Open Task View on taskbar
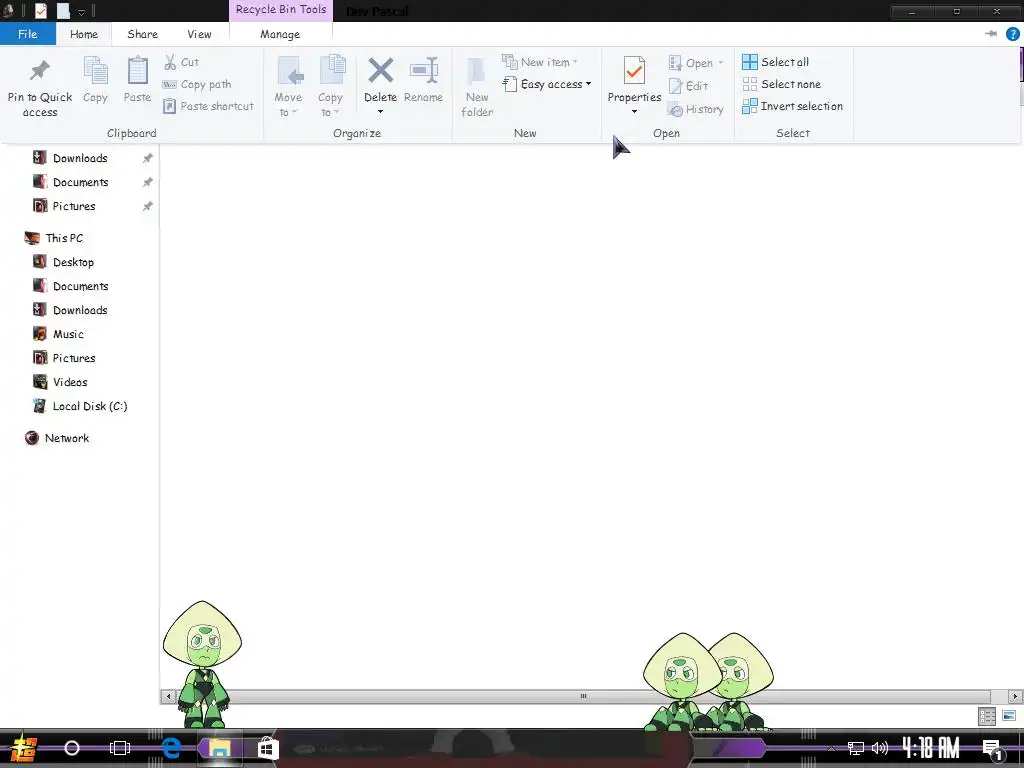This screenshot has height=768, width=1024. (120, 748)
